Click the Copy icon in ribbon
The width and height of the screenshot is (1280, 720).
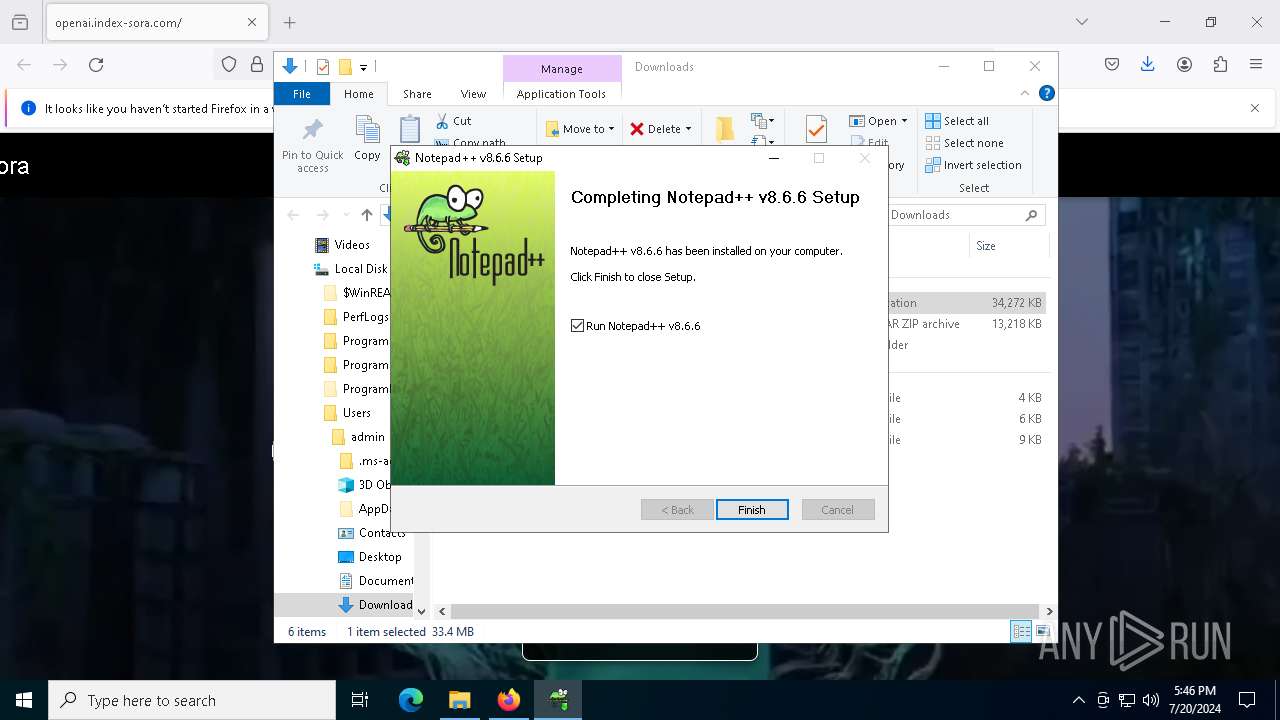click(x=367, y=130)
